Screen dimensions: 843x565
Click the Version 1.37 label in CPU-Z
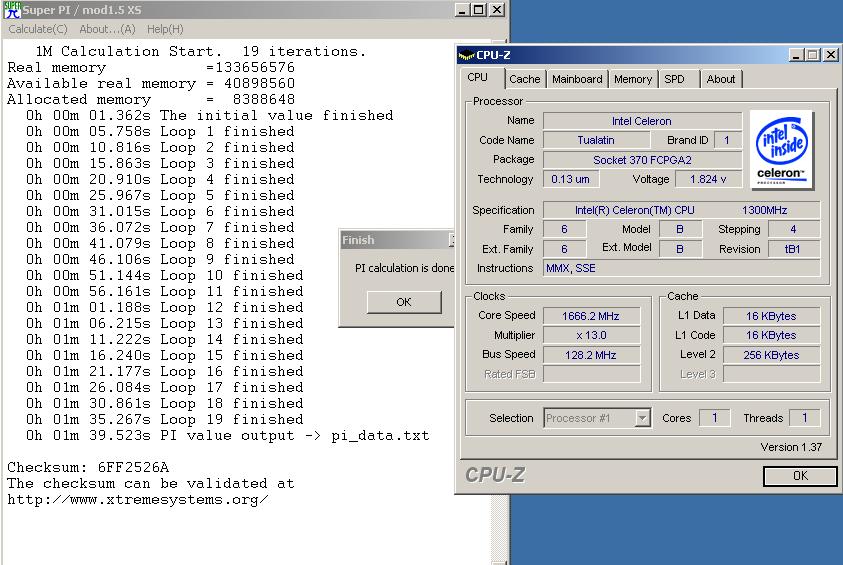coord(791,447)
